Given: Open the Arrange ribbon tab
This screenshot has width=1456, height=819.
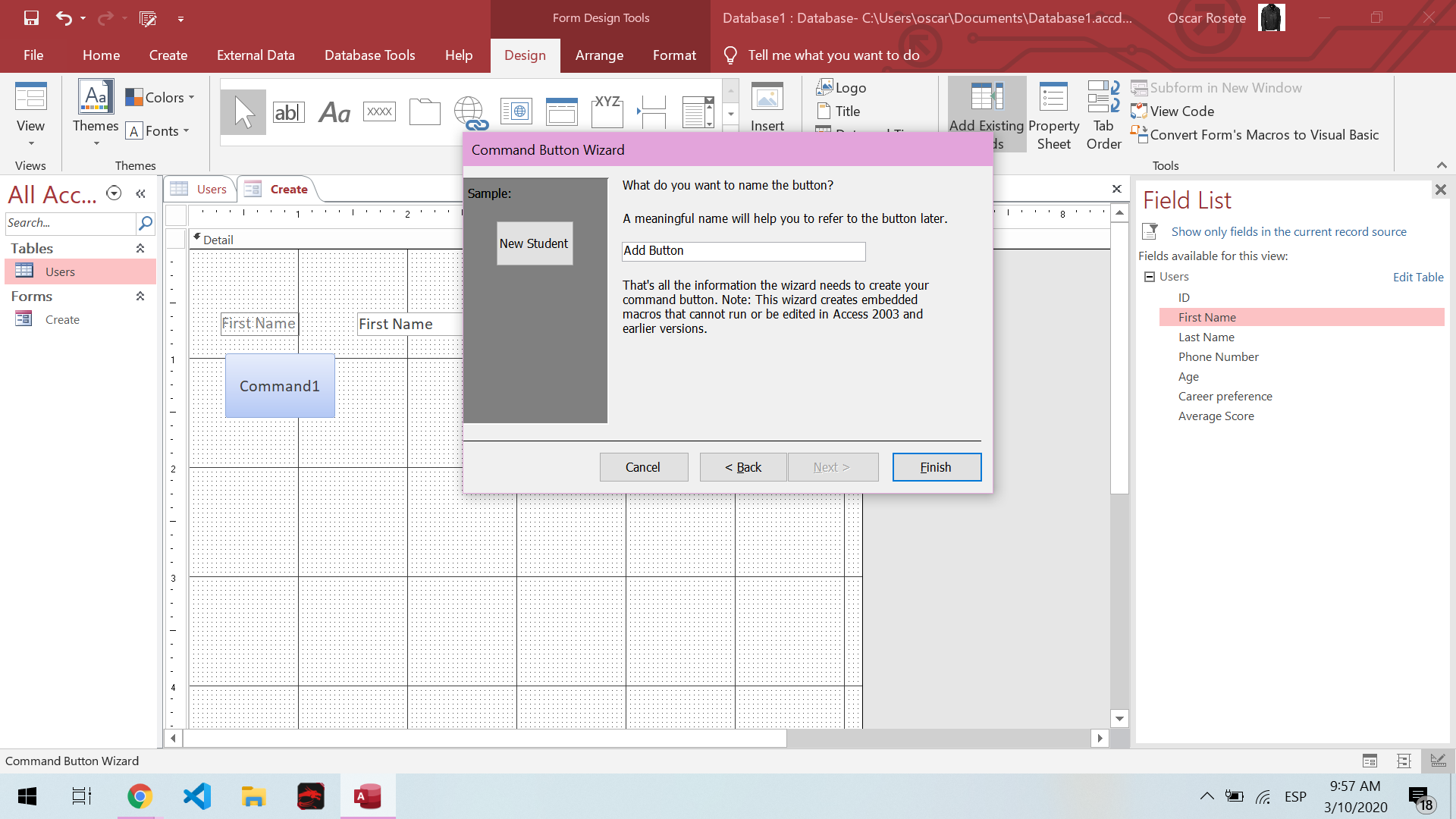Looking at the screenshot, I should click(599, 55).
